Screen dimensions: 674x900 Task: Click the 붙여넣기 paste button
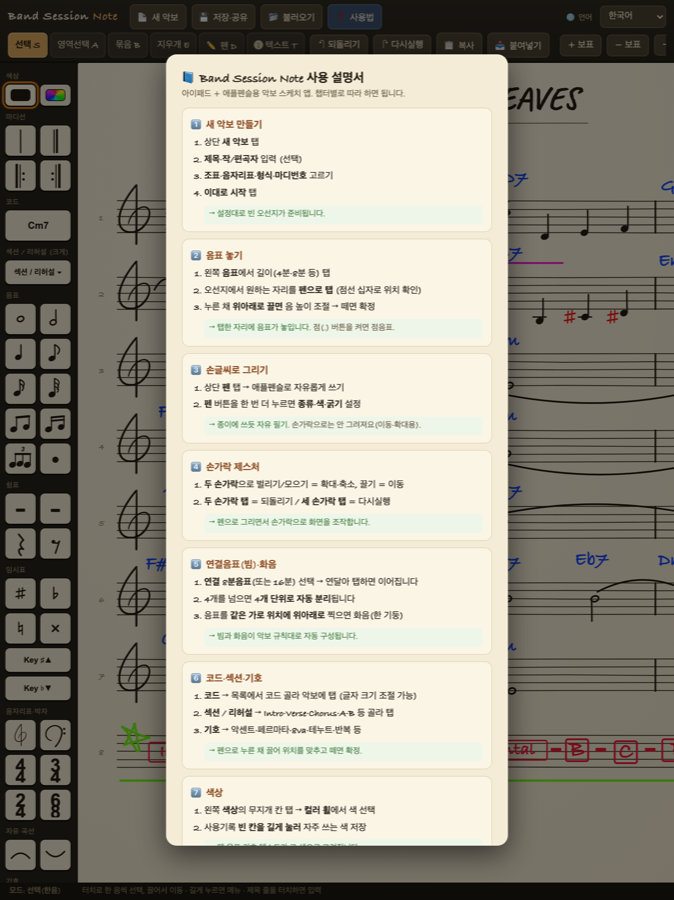click(x=518, y=45)
